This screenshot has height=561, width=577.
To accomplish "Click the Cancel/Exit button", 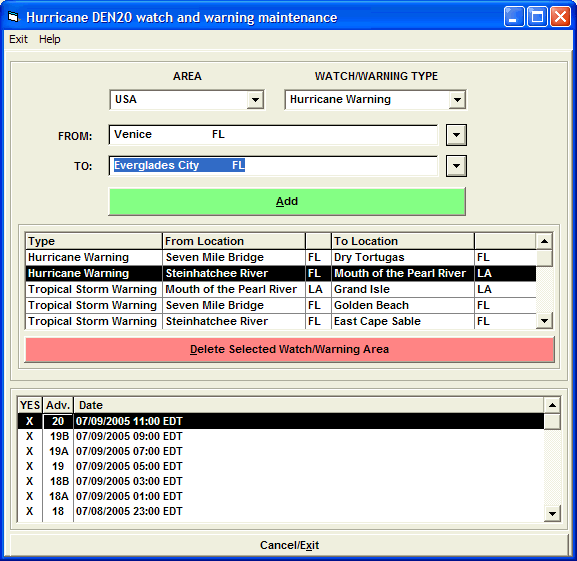I will [289, 545].
